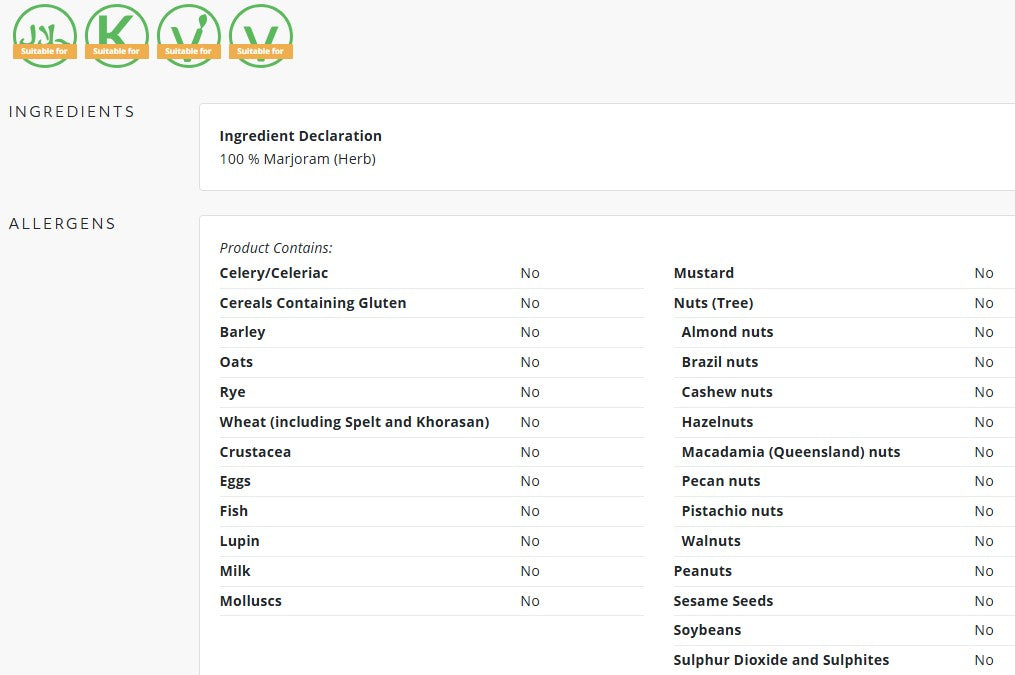Click the Walnuts label
Viewport: 1015px width, 675px height.
pyautogui.click(x=711, y=541)
